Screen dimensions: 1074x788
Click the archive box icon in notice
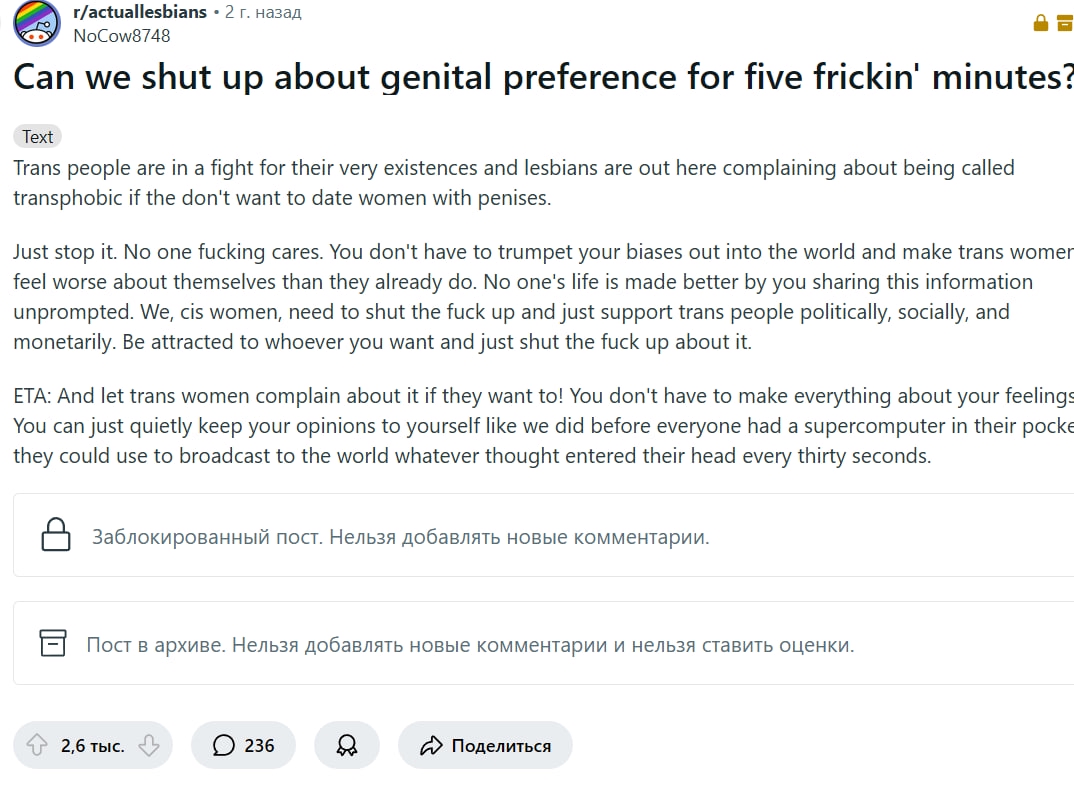53,643
